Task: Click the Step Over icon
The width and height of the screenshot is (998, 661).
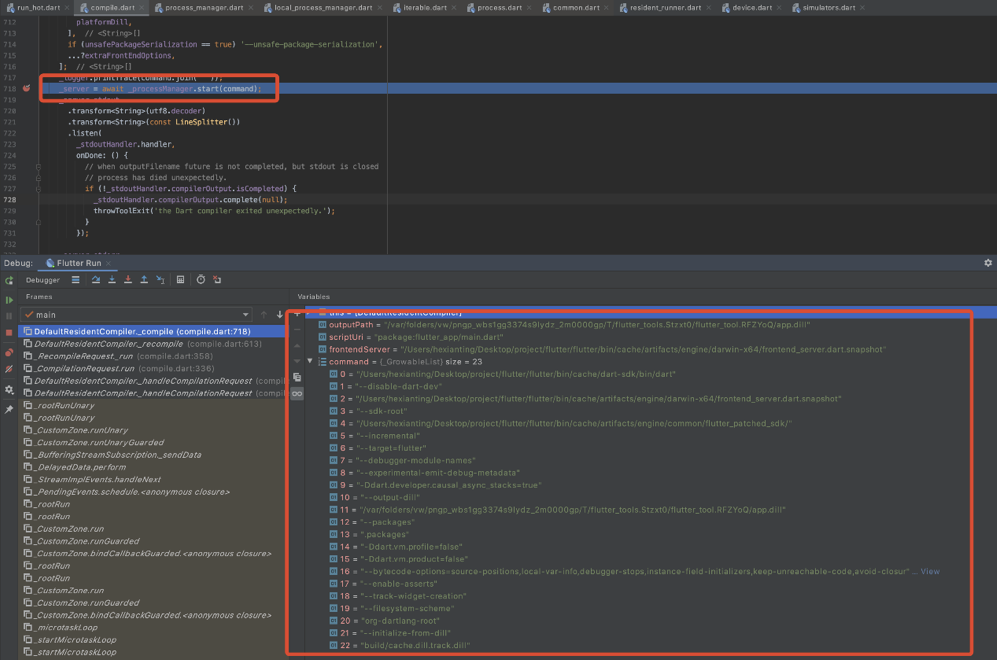Action: 95,280
